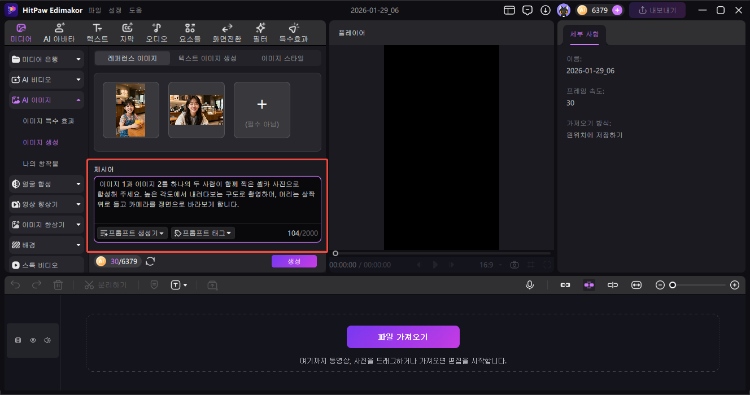Click the undo arrow in timeline toolbar
This screenshot has width=750, height=395.
pyautogui.click(x=15, y=285)
